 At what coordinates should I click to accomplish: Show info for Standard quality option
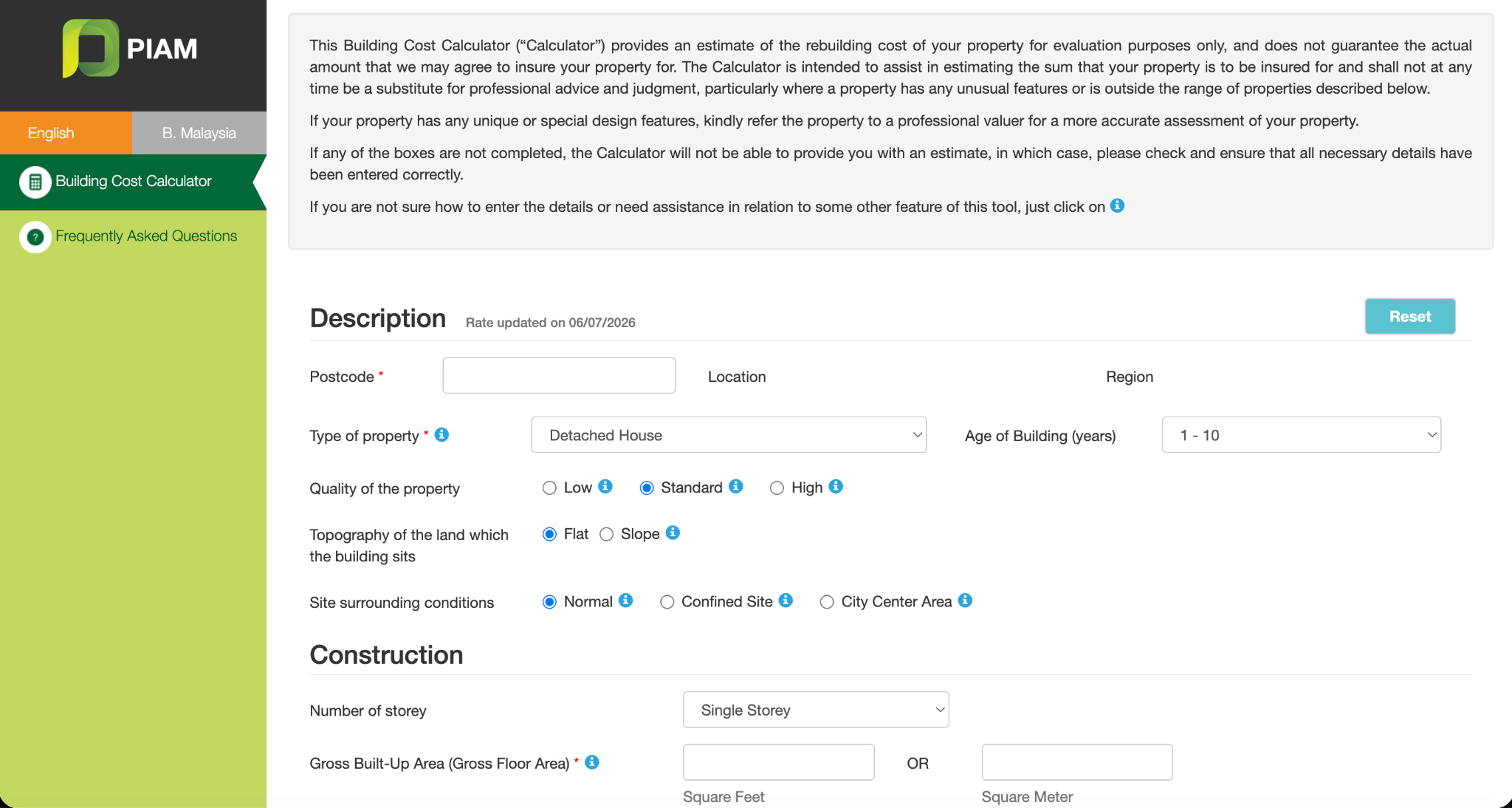735,486
